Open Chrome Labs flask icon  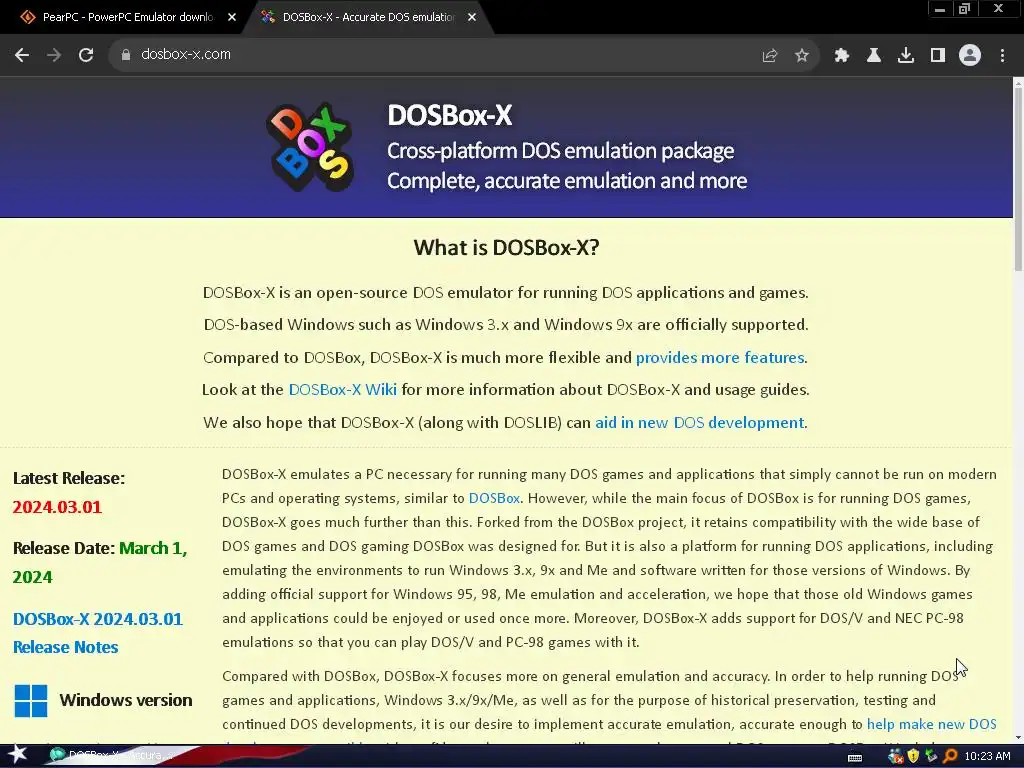coord(874,56)
